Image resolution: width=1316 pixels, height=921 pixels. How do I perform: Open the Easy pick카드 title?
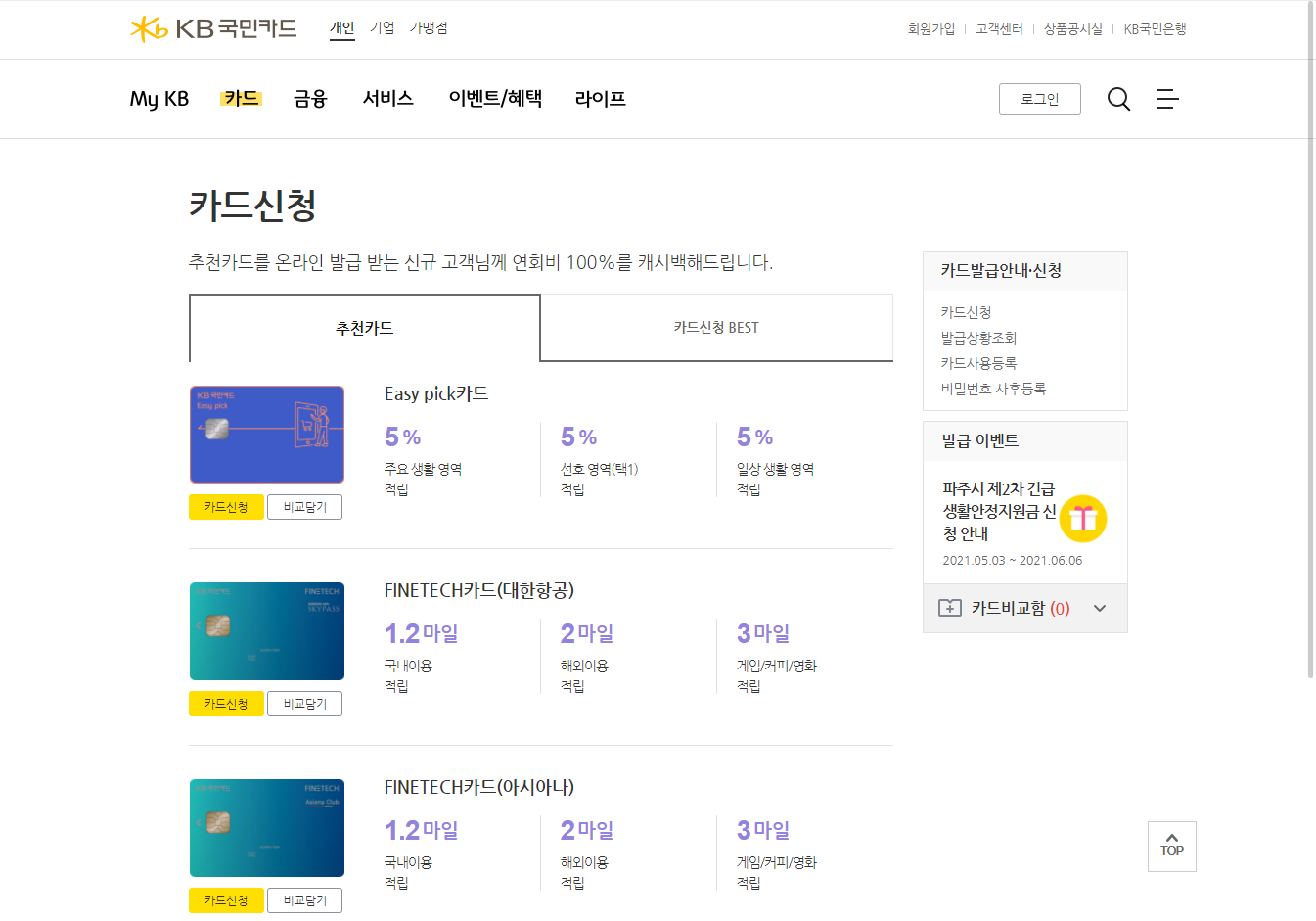436,393
